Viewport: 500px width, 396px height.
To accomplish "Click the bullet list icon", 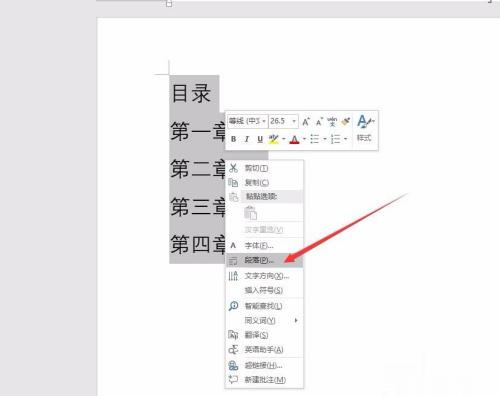I will coord(315,139).
